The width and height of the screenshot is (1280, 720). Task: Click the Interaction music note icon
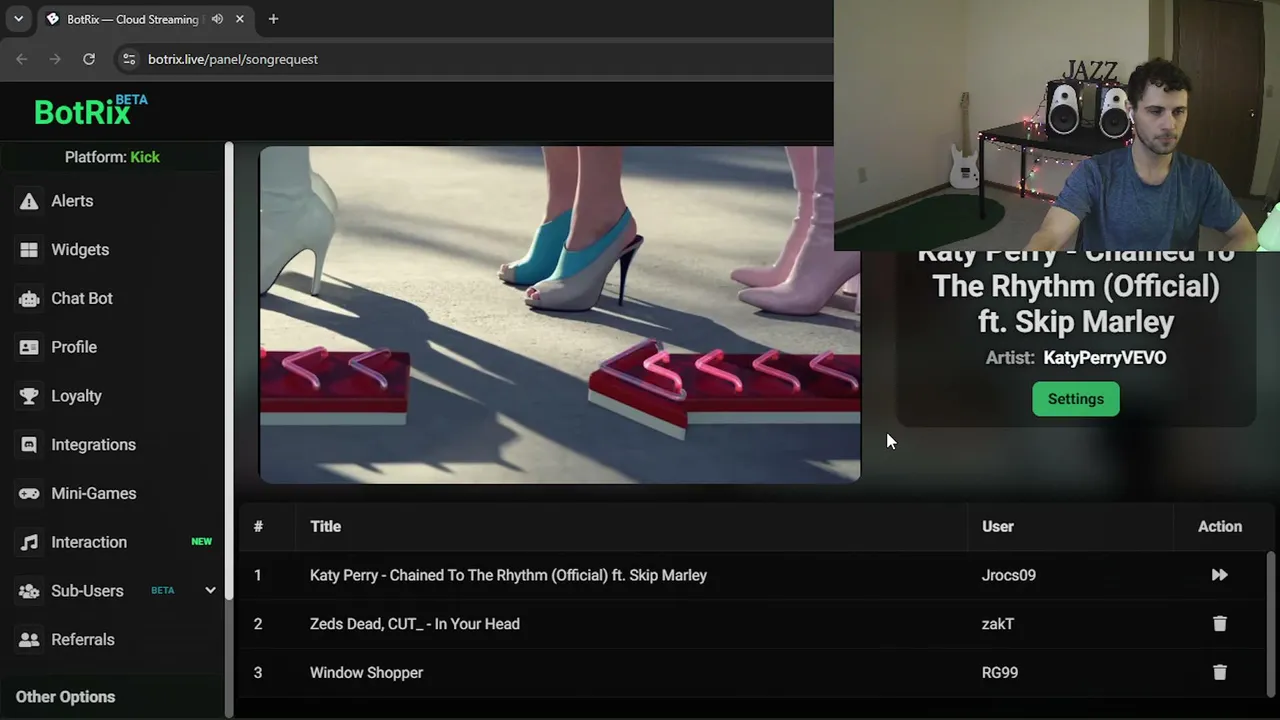pos(29,542)
